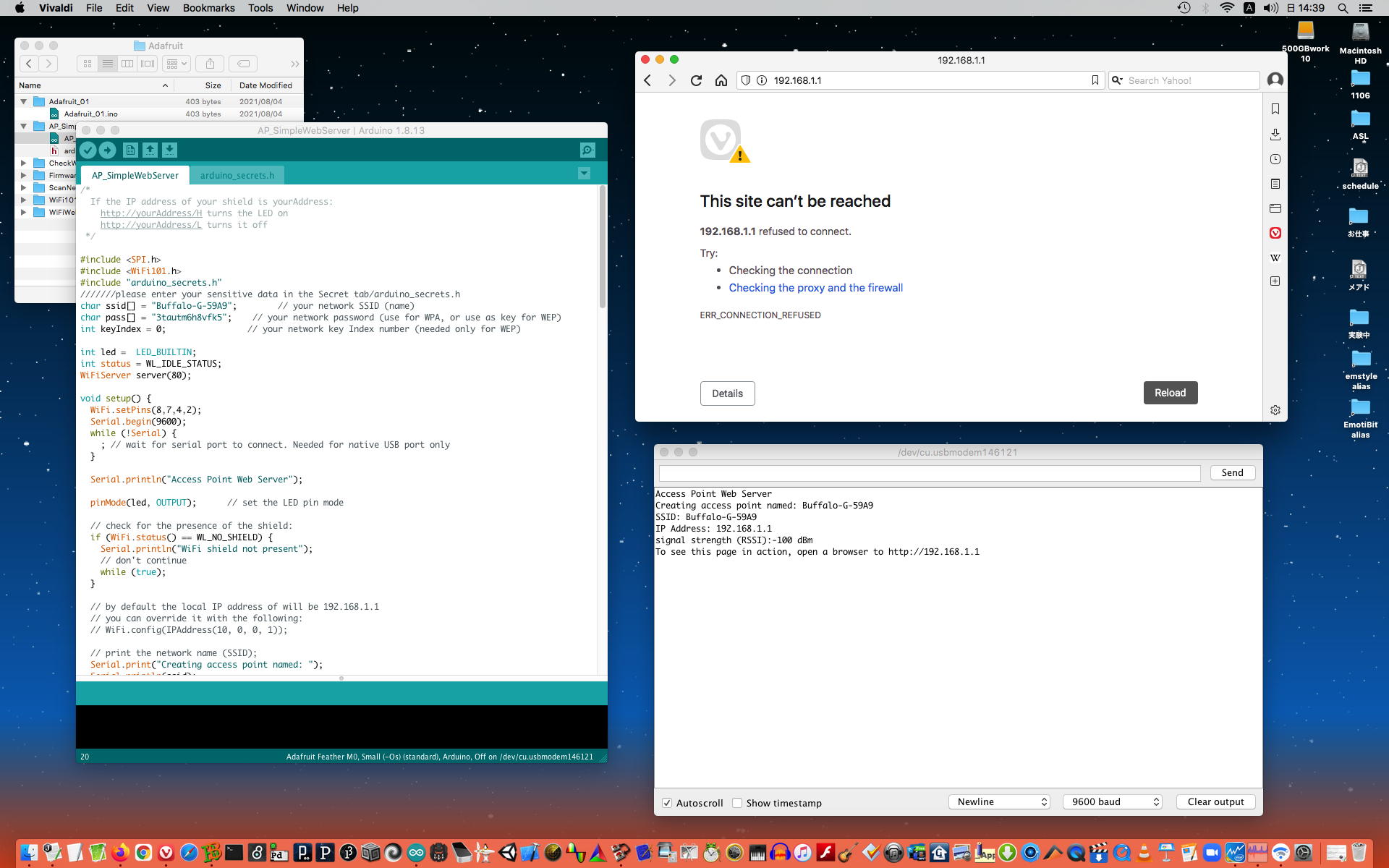Enable the Show timestamp checkbox
This screenshot has width=1389, height=868.
tap(737, 803)
